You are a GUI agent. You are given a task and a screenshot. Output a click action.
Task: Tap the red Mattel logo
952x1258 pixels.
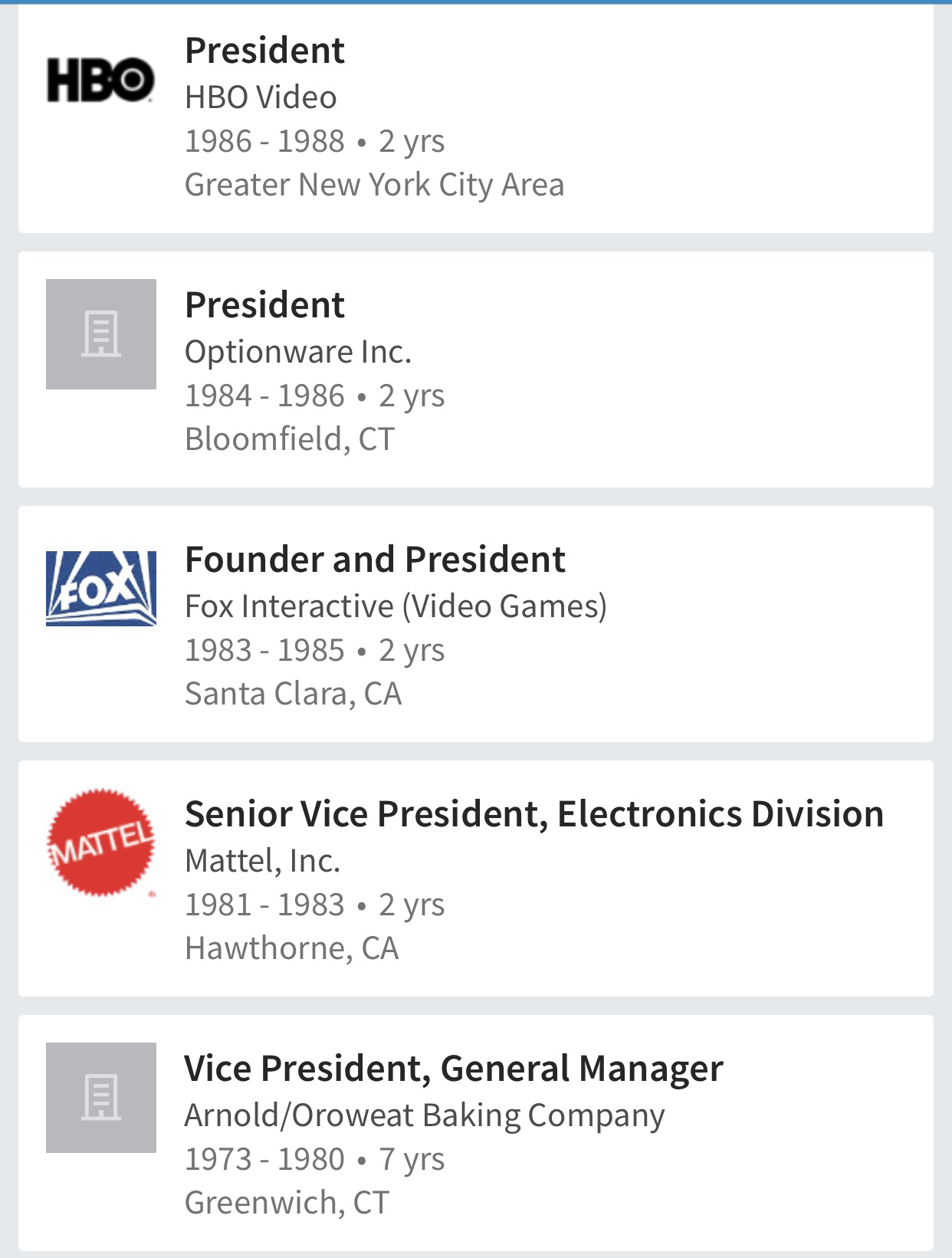100,842
